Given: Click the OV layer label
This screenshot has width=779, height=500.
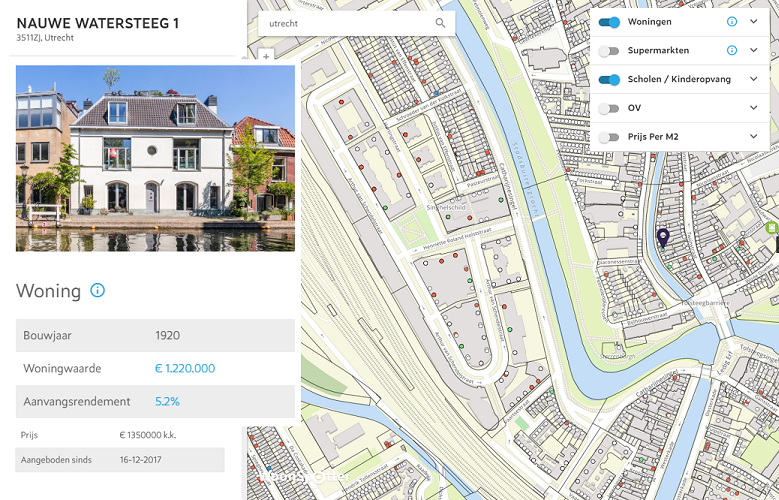Looking at the screenshot, I should (x=634, y=108).
